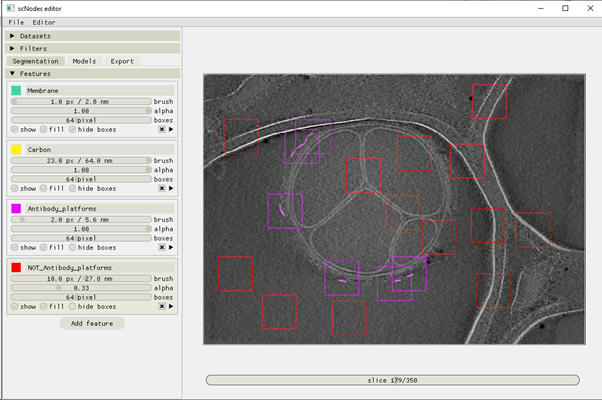Delete the Antibody_platforms feature with X icon
The height and width of the screenshot is (400, 602).
[x=162, y=248]
